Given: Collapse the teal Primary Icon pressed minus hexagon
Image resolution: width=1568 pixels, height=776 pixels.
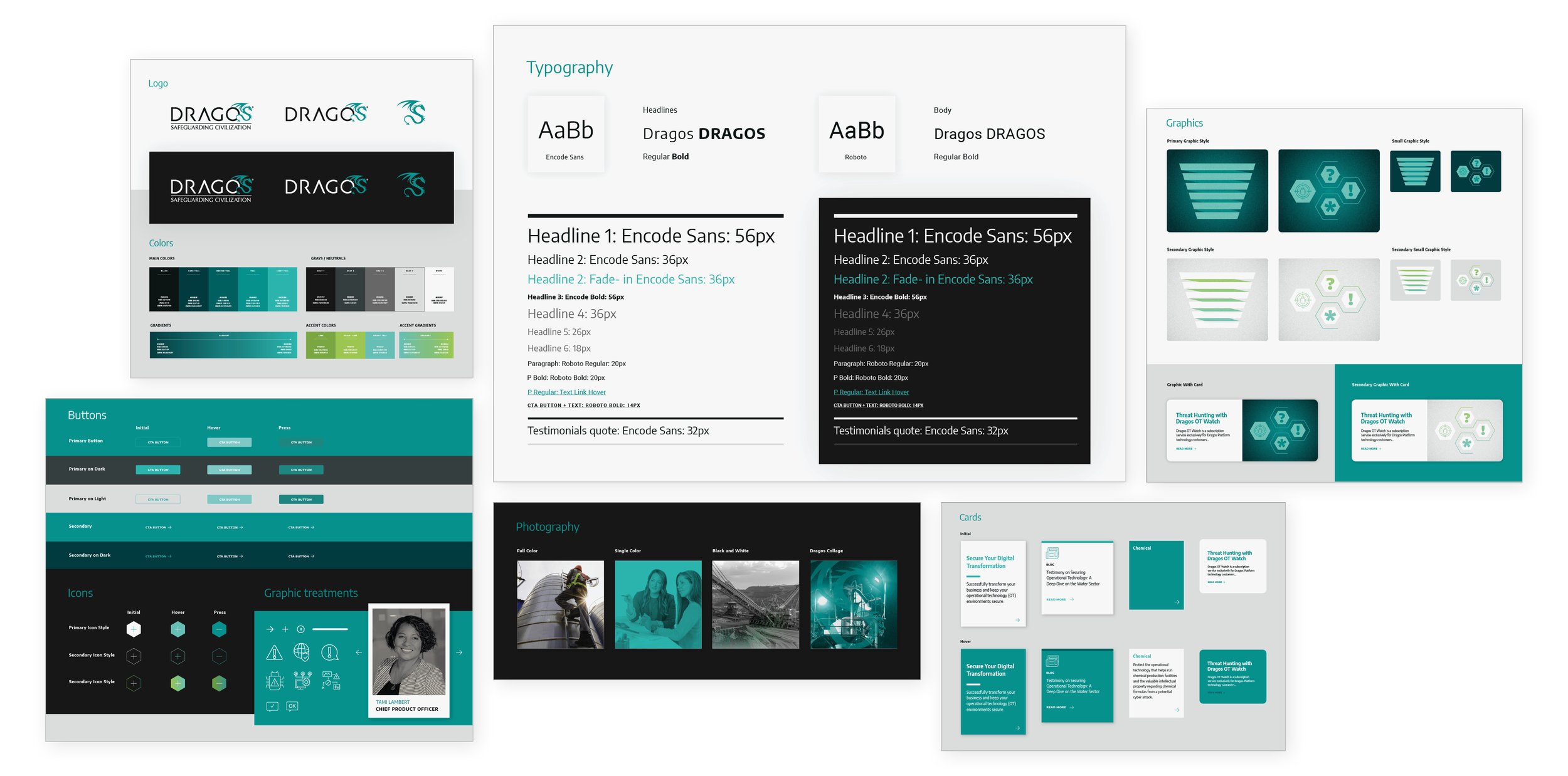Looking at the screenshot, I should [x=219, y=629].
